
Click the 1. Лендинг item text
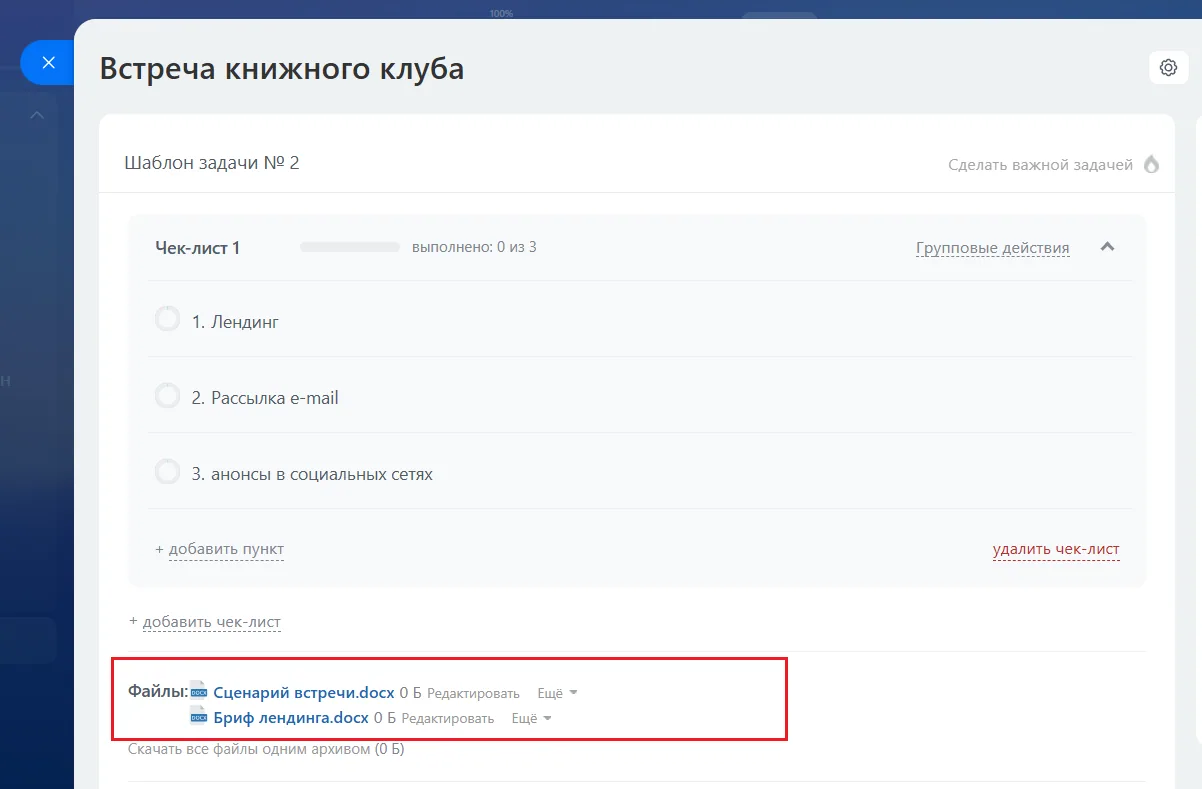coord(235,322)
